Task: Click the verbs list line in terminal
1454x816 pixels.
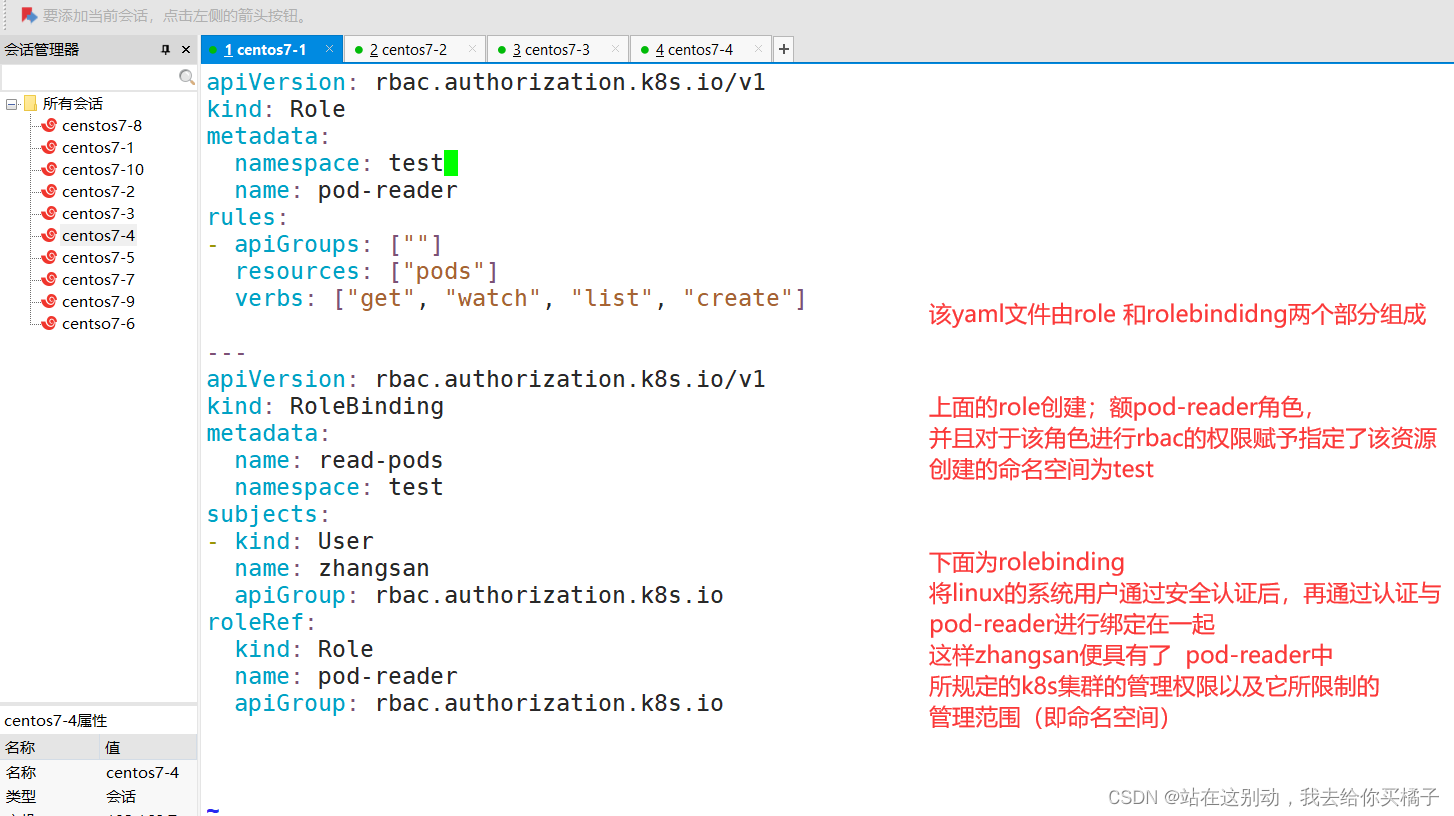Action: coord(520,298)
